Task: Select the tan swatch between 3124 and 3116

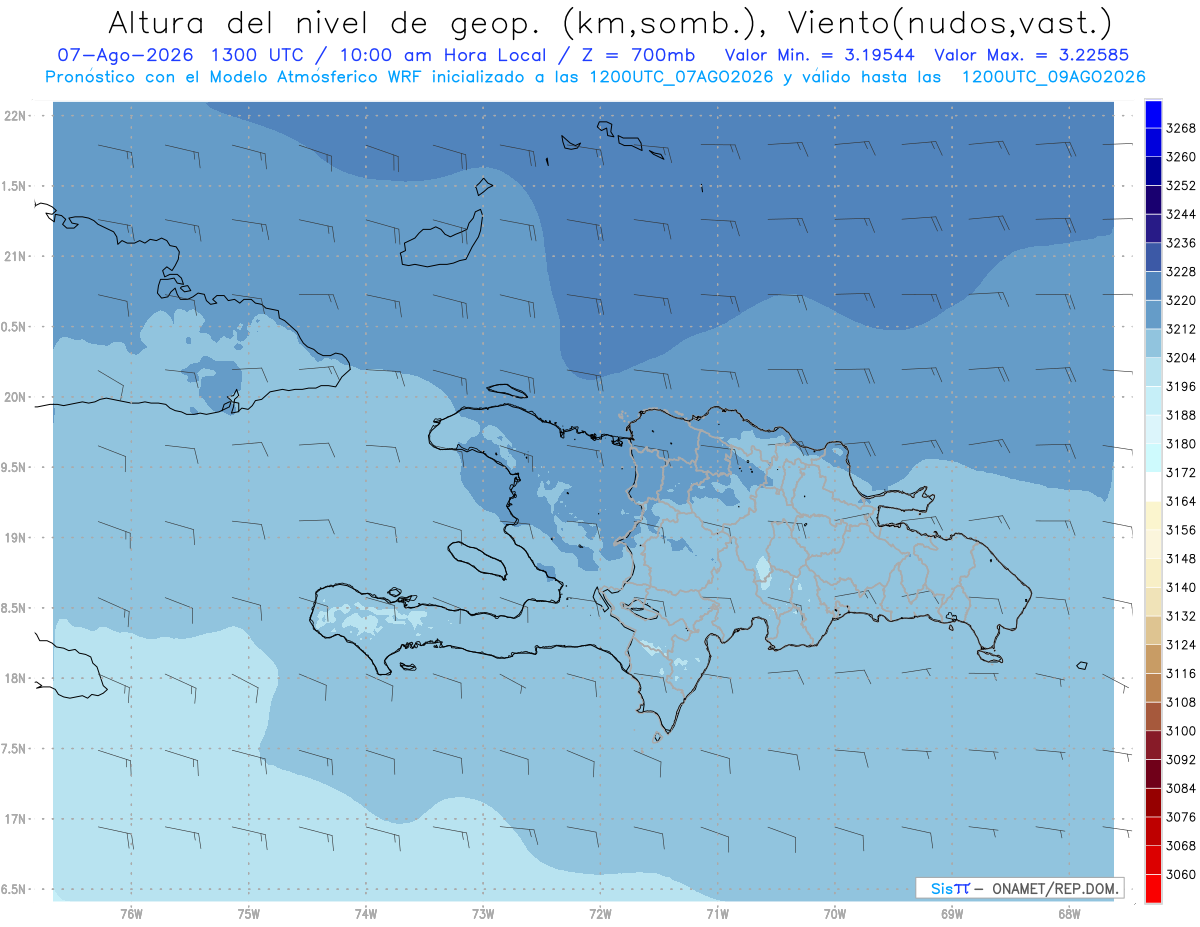Action: tap(1152, 659)
